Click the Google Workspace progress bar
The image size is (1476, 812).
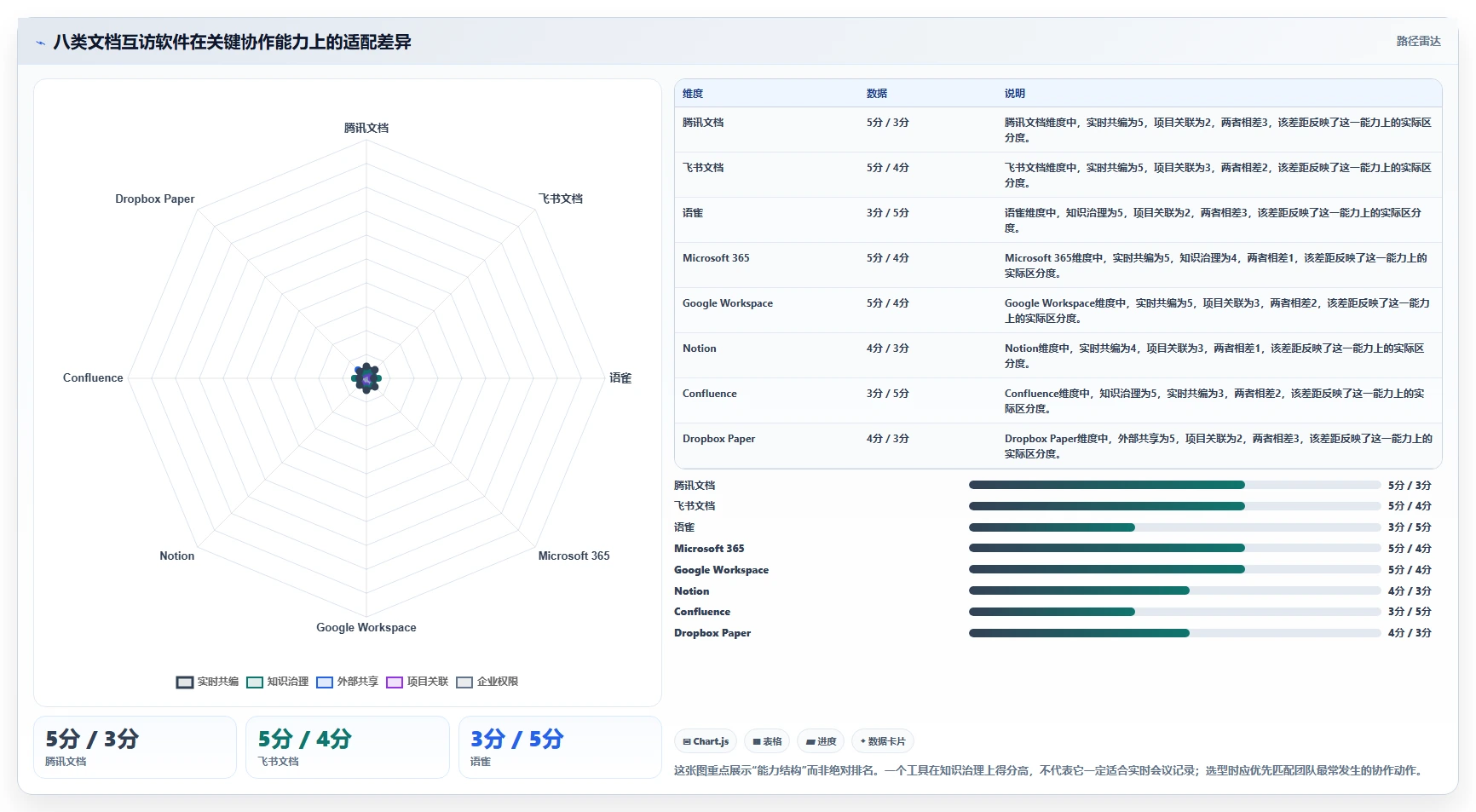[1174, 569]
